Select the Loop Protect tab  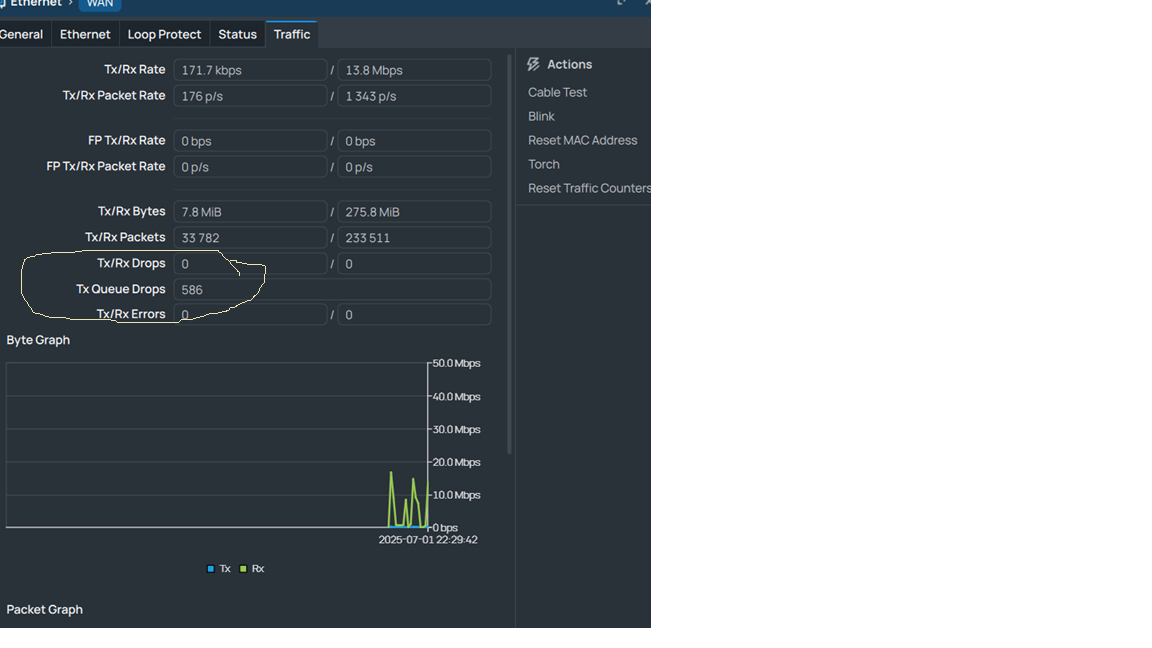pyautogui.click(x=164, y=35)
